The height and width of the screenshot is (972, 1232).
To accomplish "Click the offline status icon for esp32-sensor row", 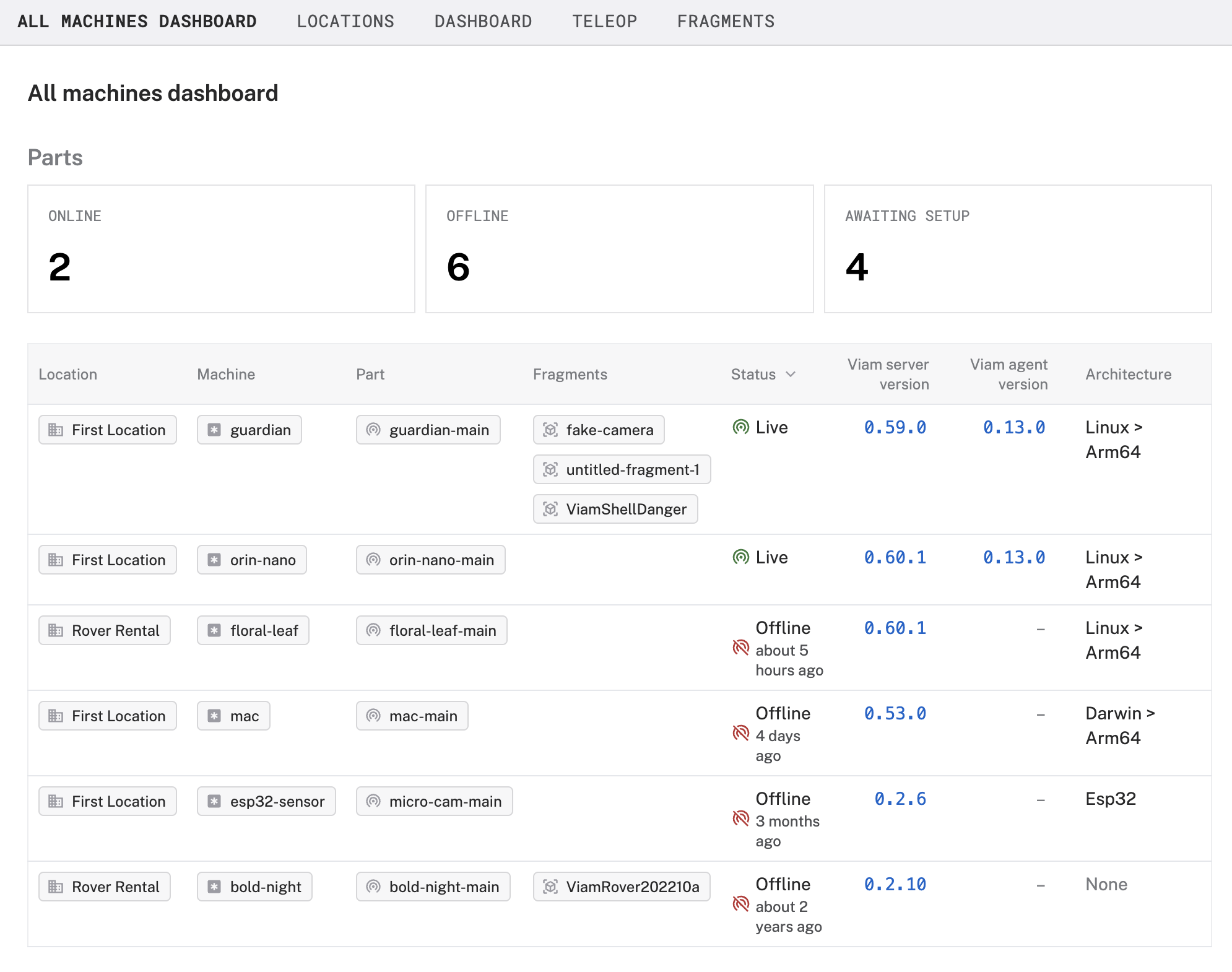I will point(740,818).
